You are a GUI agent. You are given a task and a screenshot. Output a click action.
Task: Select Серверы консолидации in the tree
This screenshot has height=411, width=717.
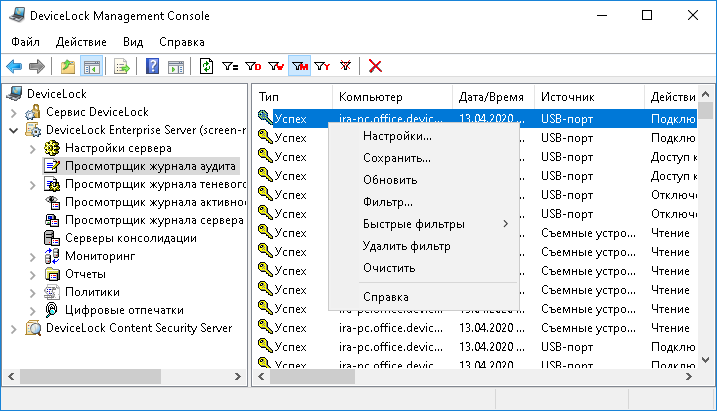pyautogui.click(x=130, y=238)
